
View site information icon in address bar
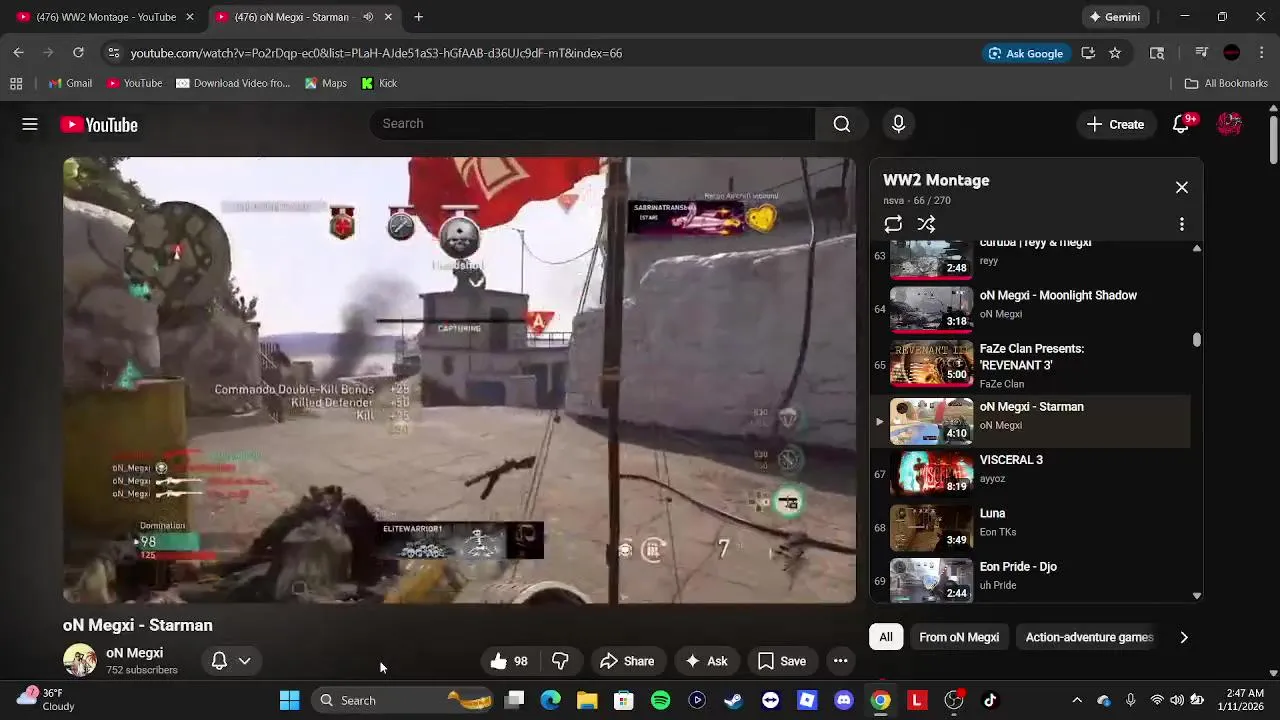[x=113, y=53]
